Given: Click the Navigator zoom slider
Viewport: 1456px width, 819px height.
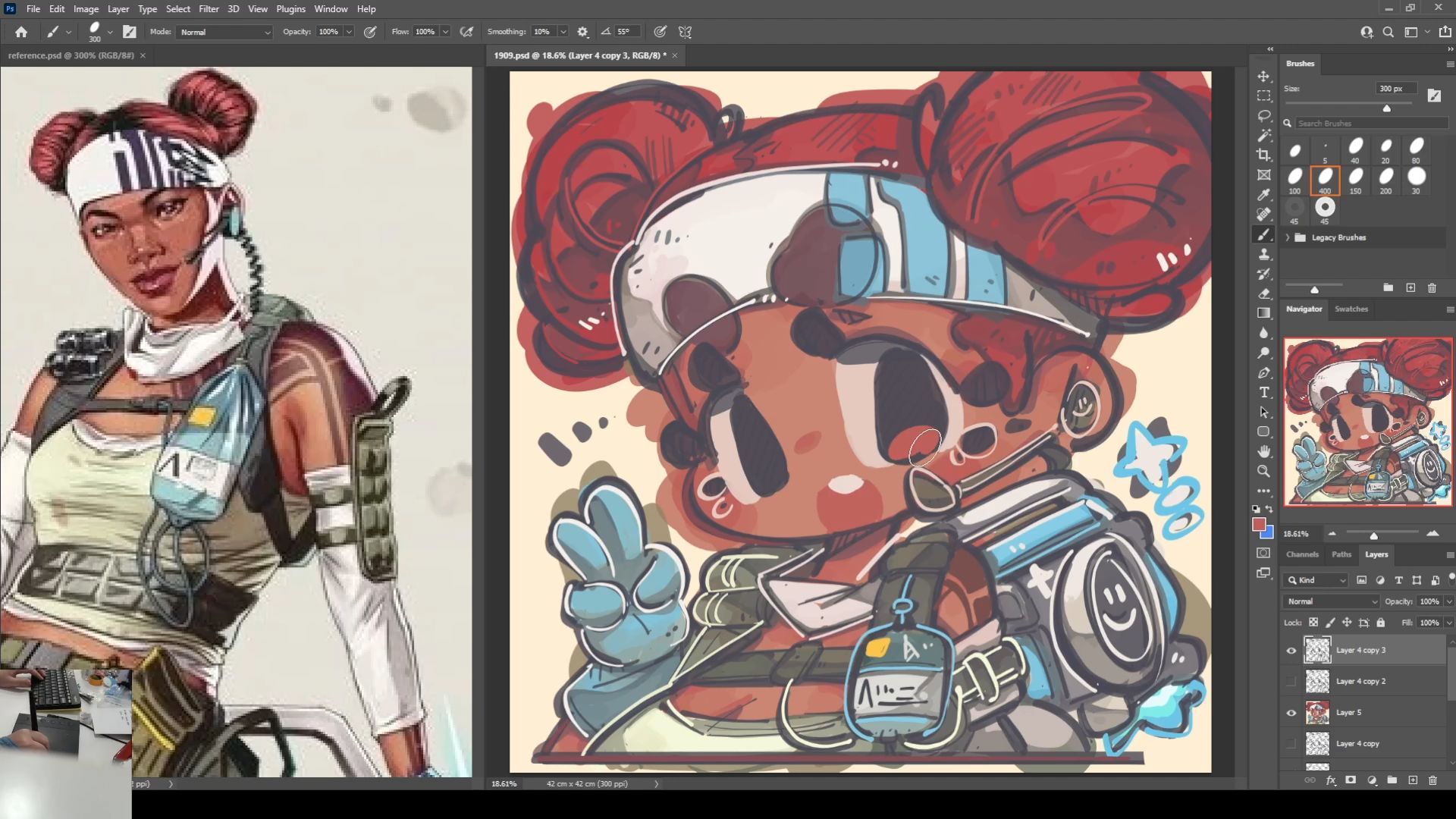Looking at the screenshot, I should tap(1373, 536).
